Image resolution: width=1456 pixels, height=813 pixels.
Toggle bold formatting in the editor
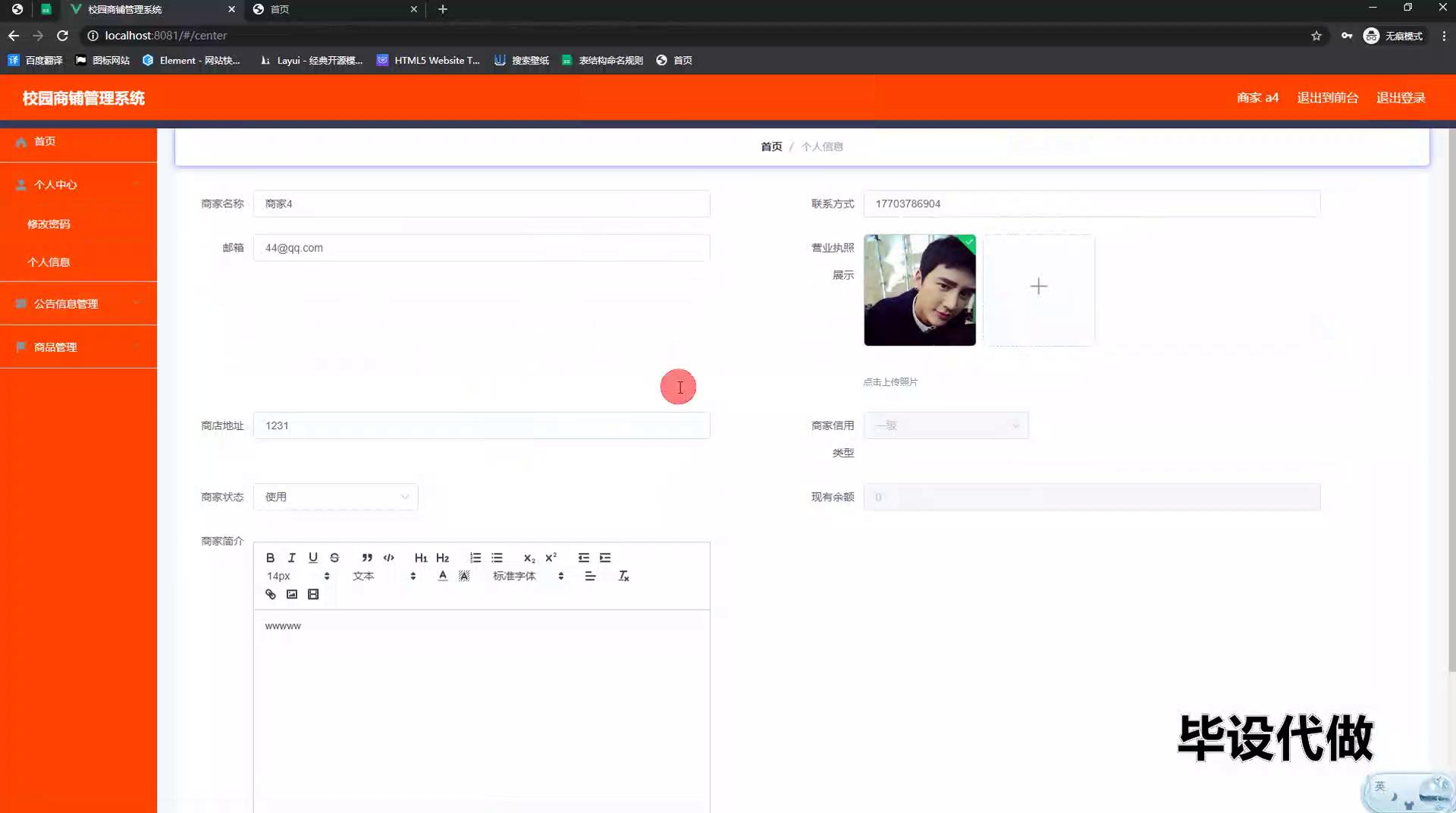coord(270,557)
